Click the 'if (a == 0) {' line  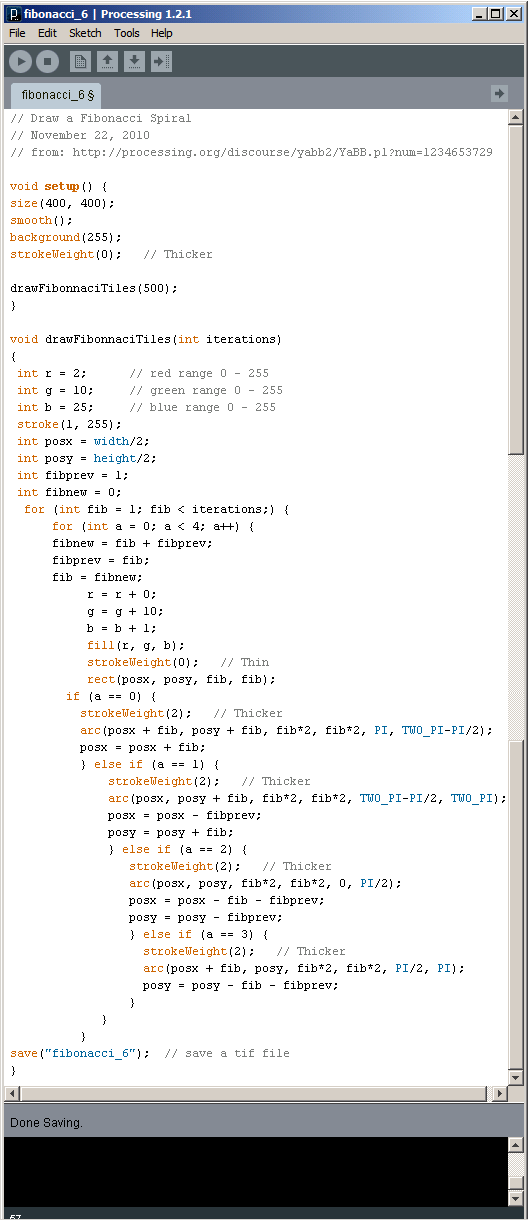click(112, 696)
